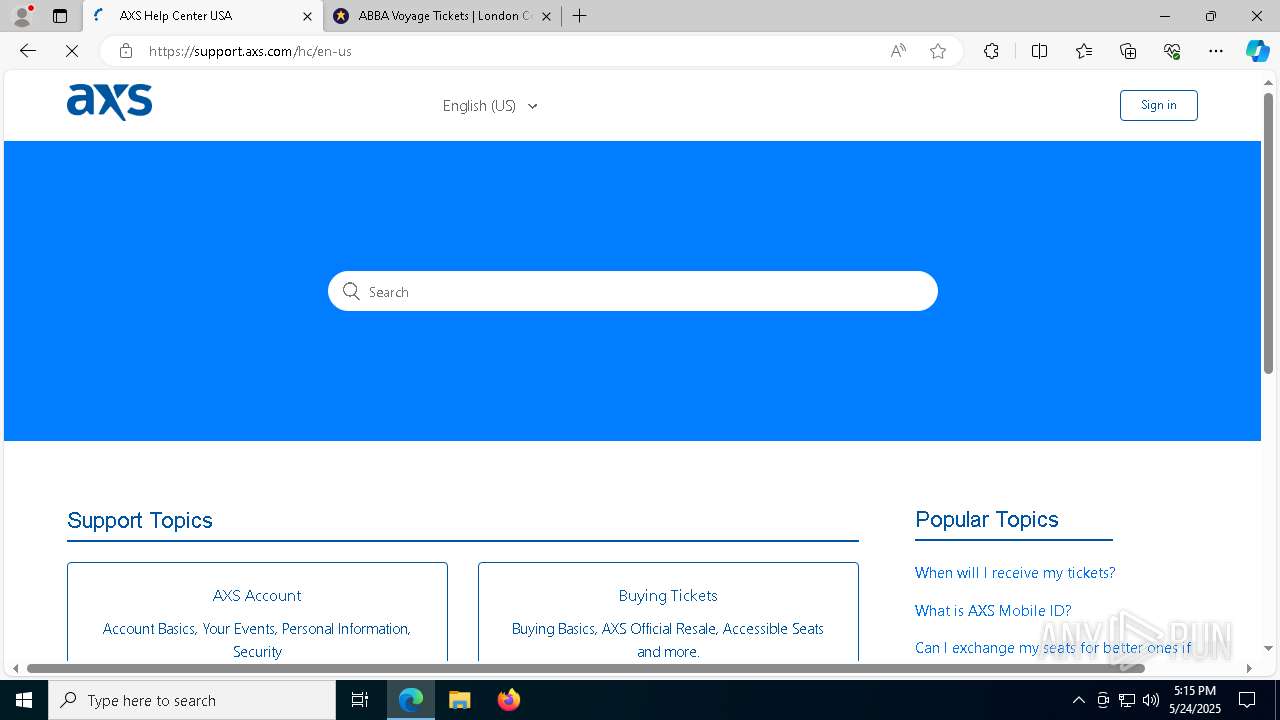Switch to the AXS Help Center USA tab
The height and width of the screenshot is (720, 1280).
(x=204, y=16)
